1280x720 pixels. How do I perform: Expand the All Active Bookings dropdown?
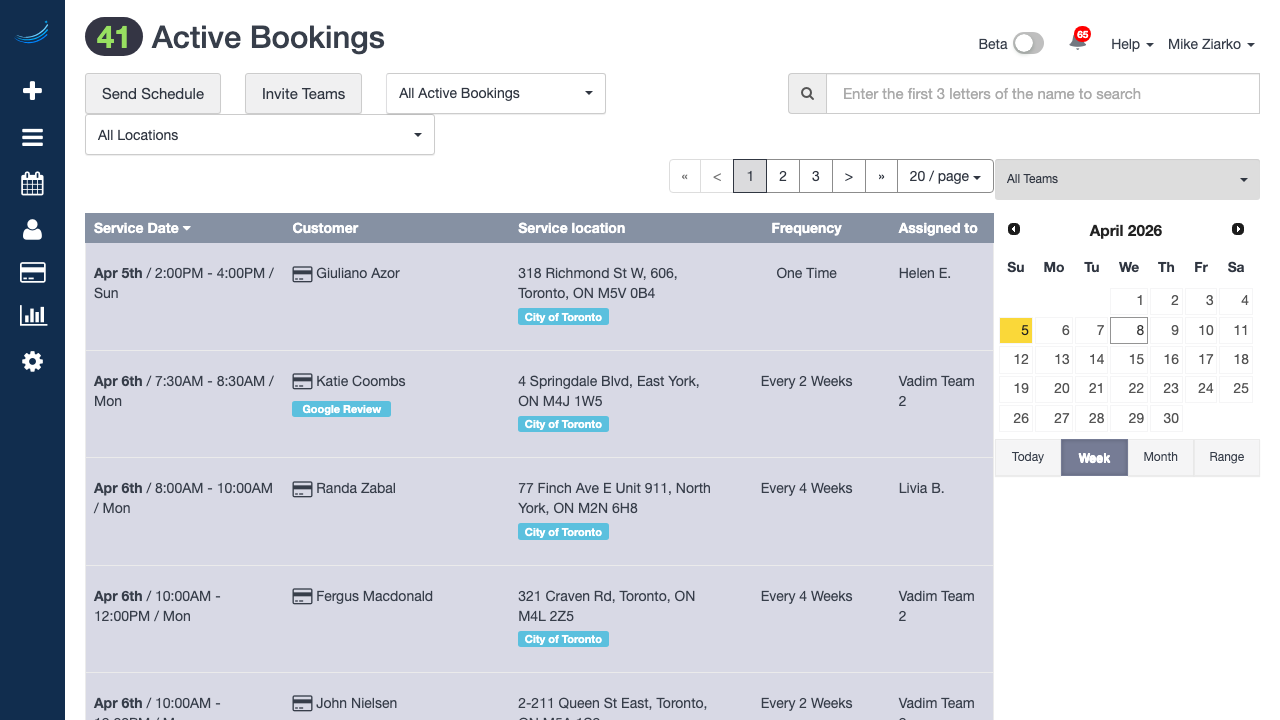pyautogui.click(x=495, y=94)
